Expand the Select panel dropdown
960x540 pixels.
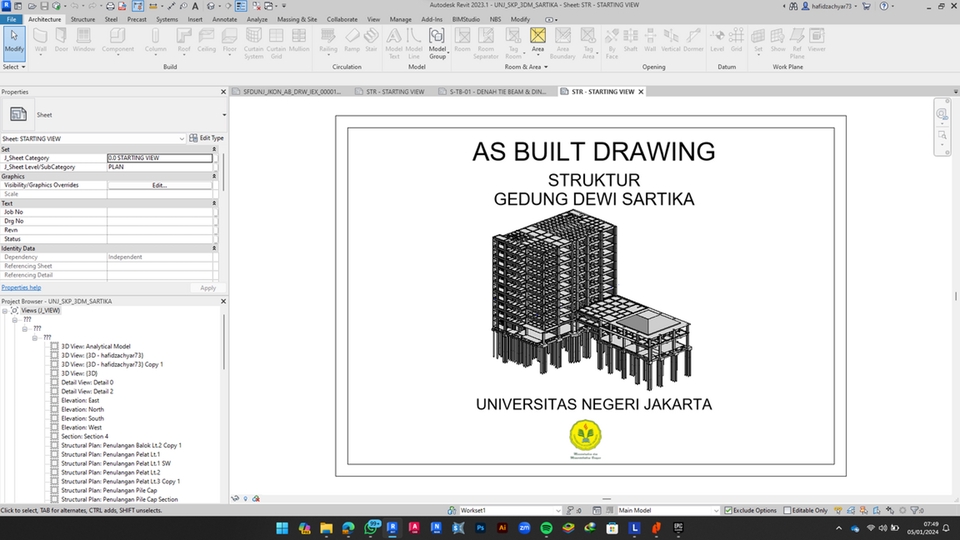[14, 67]
